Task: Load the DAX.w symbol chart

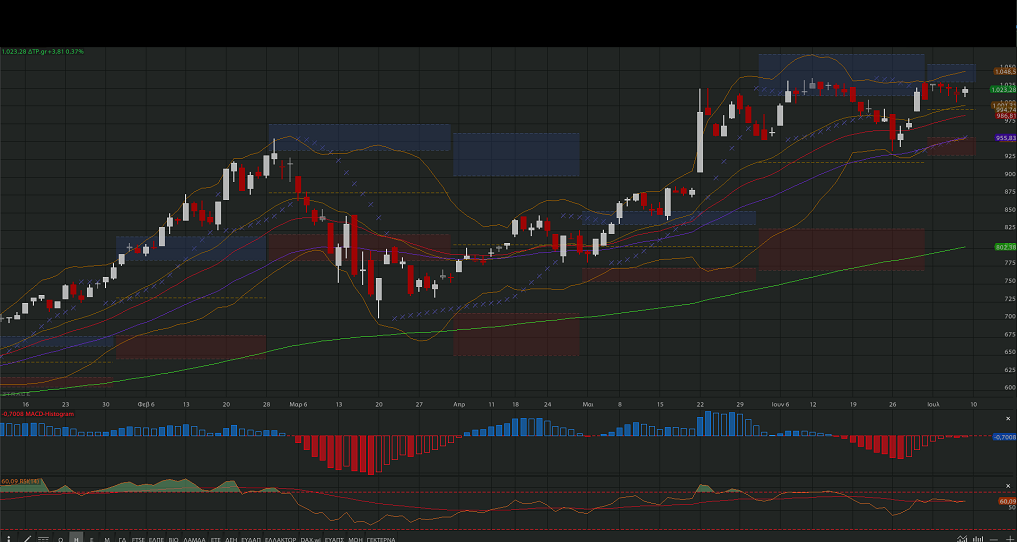Action: [x=311, y=539]
